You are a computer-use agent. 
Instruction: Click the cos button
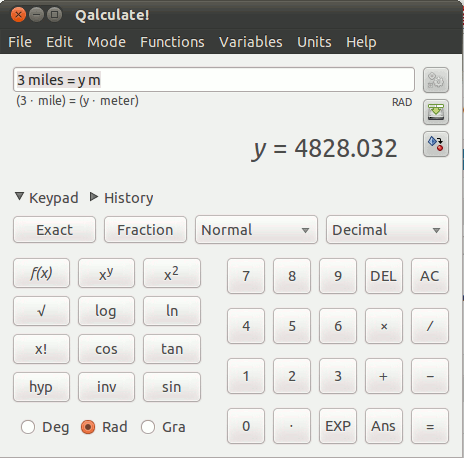(106, 349)
